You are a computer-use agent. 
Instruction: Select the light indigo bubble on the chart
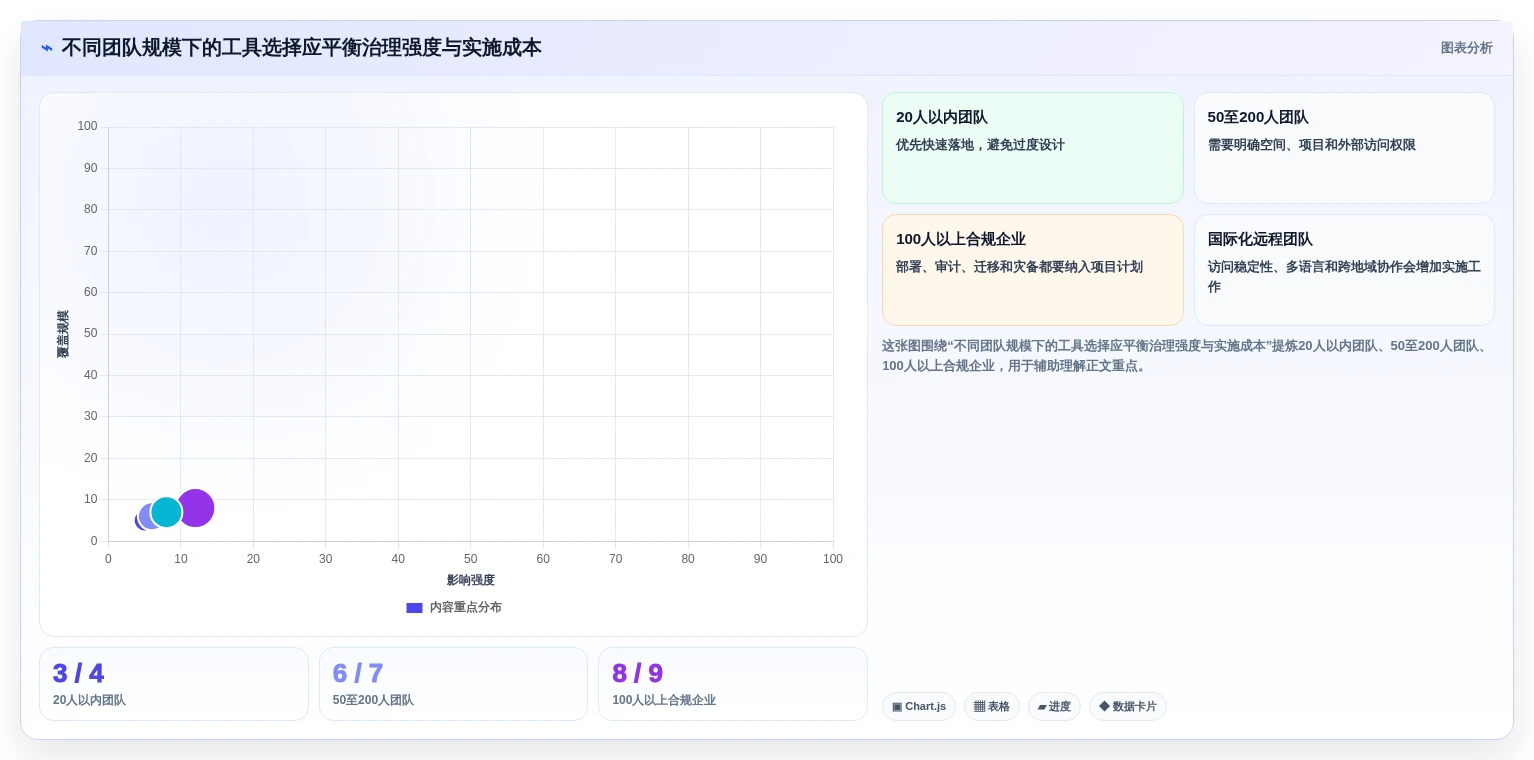[x=146, y=517]
